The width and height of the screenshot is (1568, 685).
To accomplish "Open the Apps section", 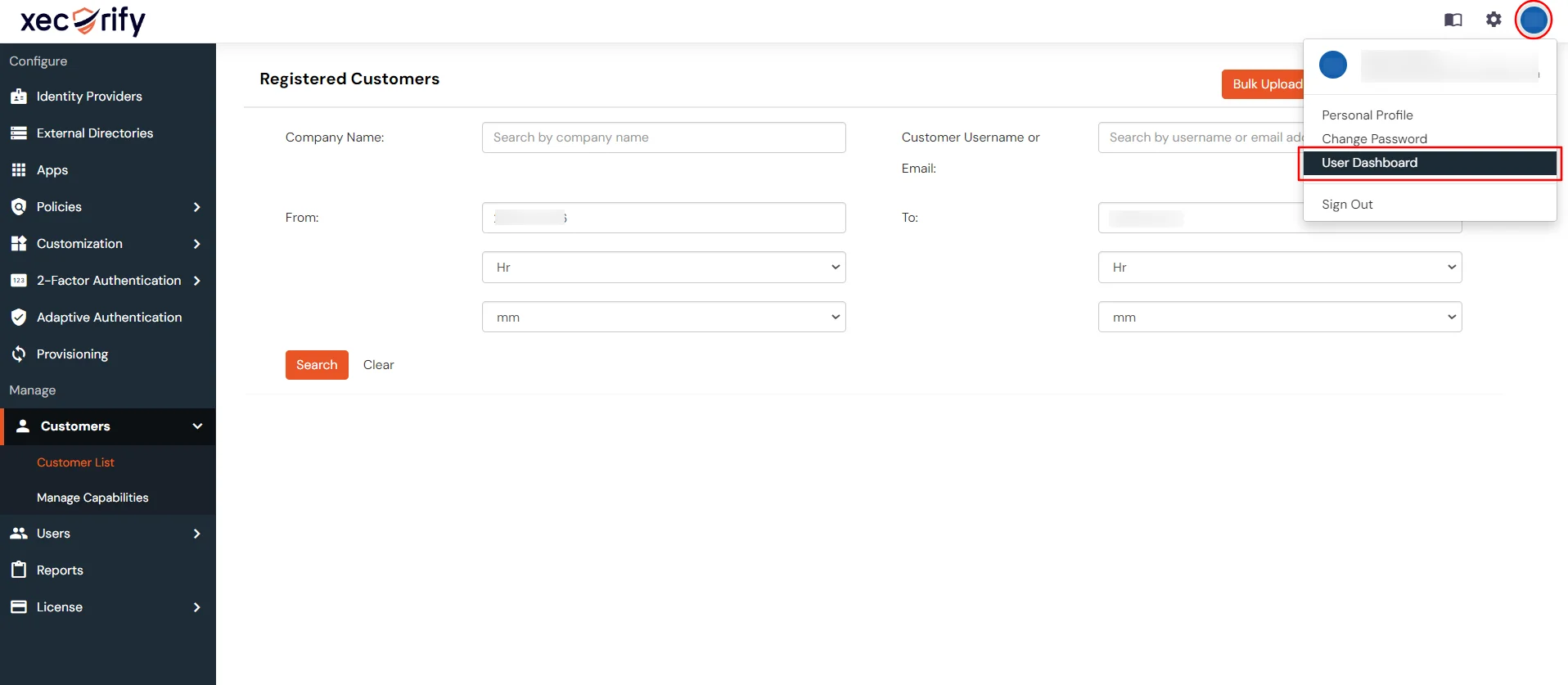I will coord(52,170).
